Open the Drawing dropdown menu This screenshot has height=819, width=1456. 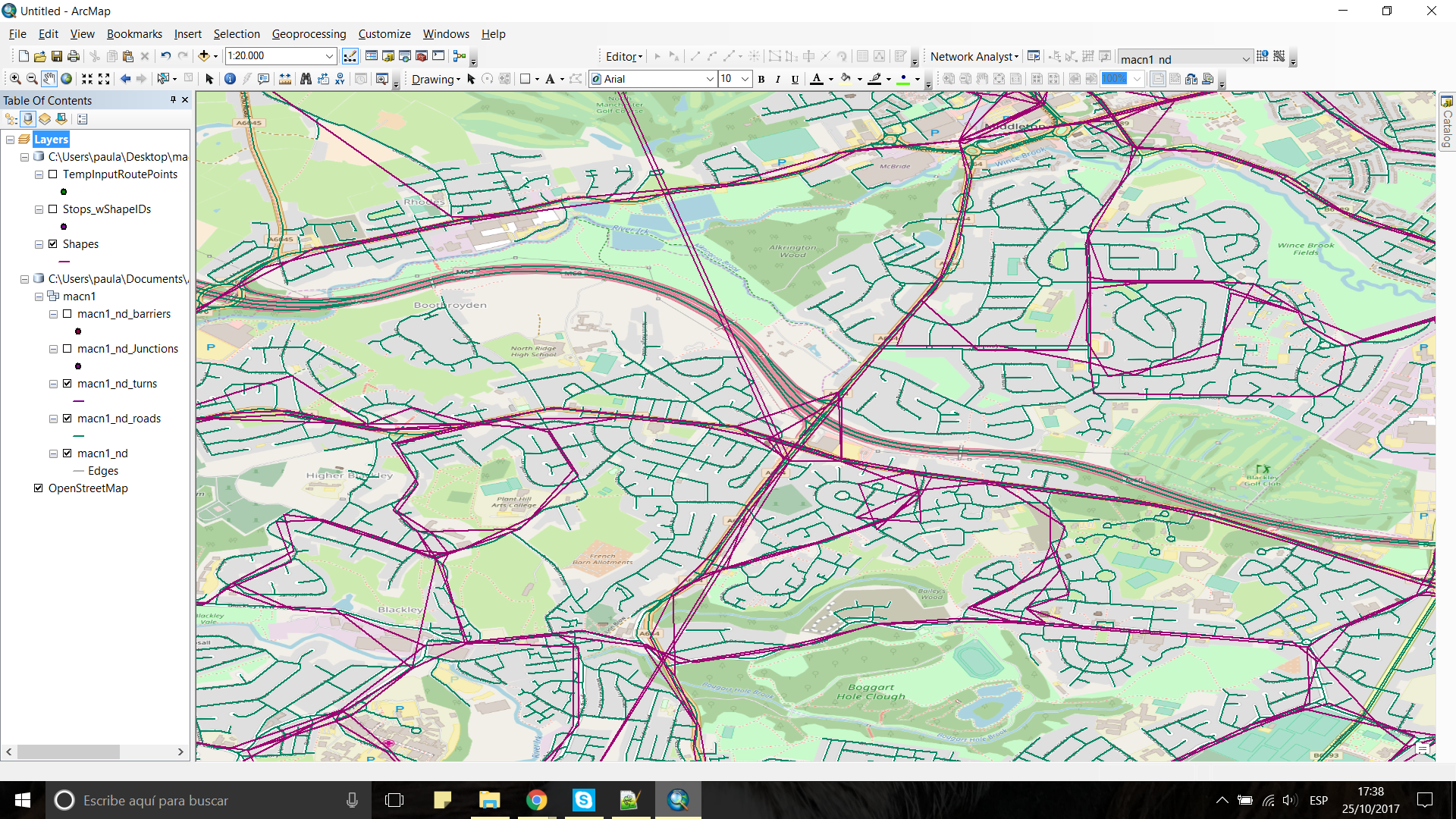[436, 79]
